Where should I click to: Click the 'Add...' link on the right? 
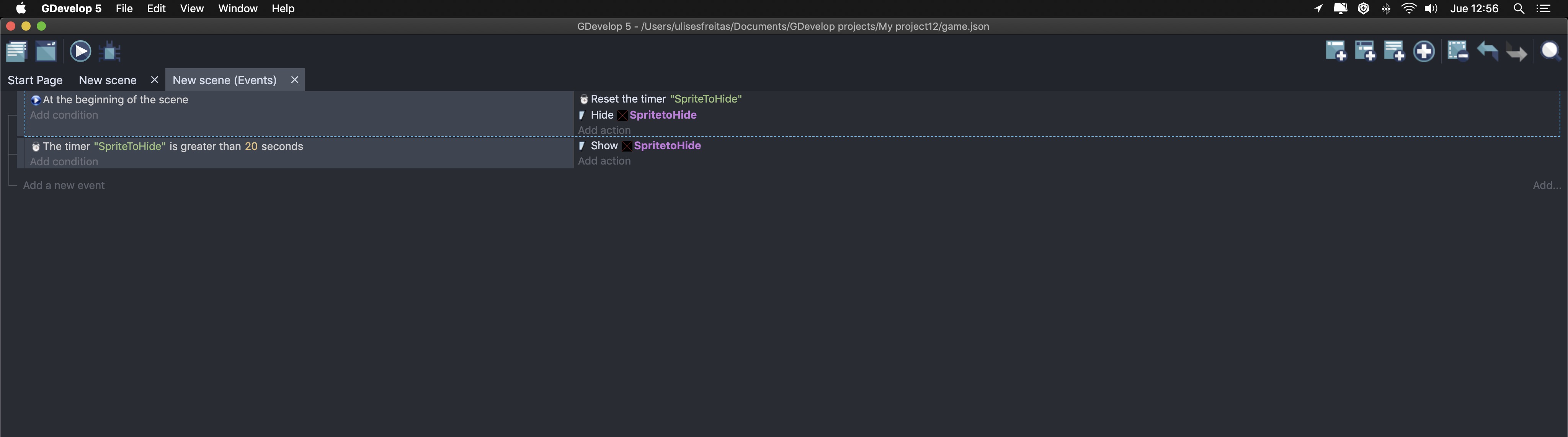(x=1547, y=186)
